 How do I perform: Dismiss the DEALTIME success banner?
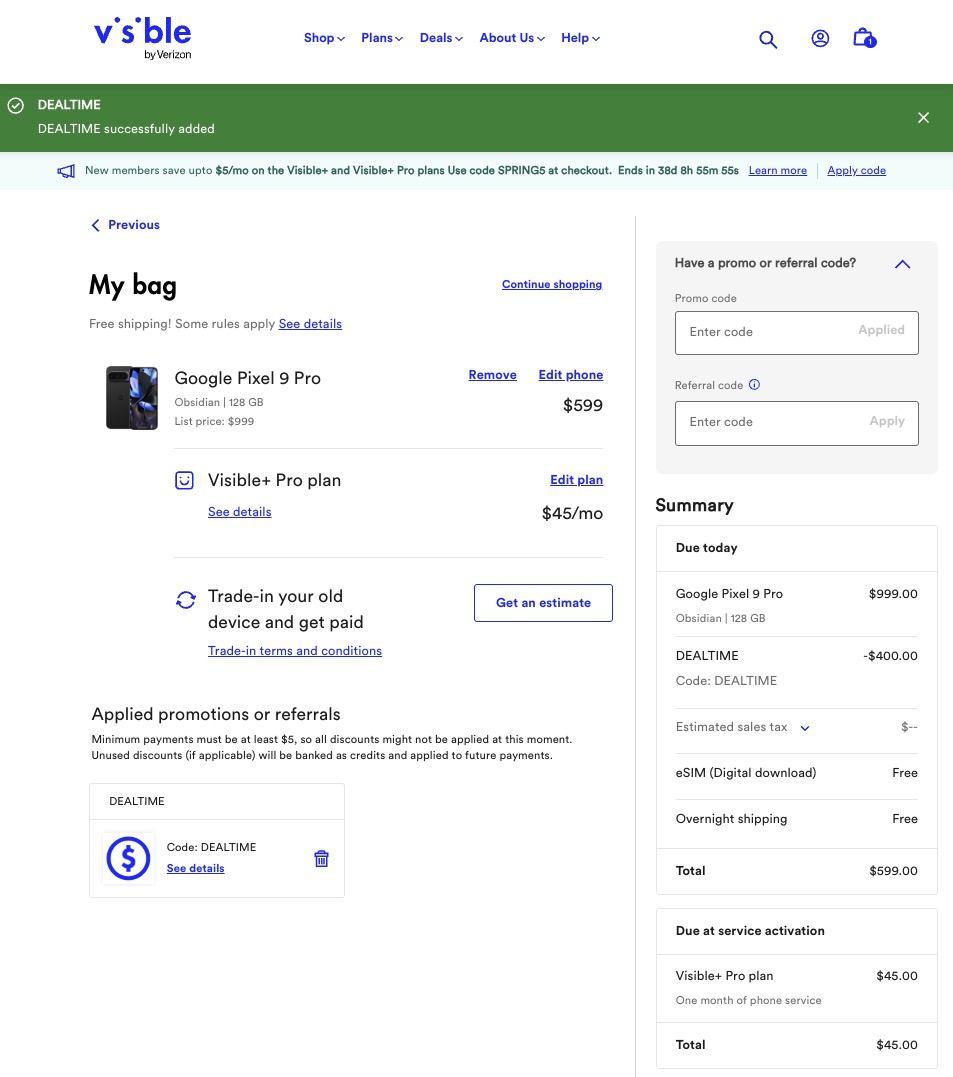(923, 118)
